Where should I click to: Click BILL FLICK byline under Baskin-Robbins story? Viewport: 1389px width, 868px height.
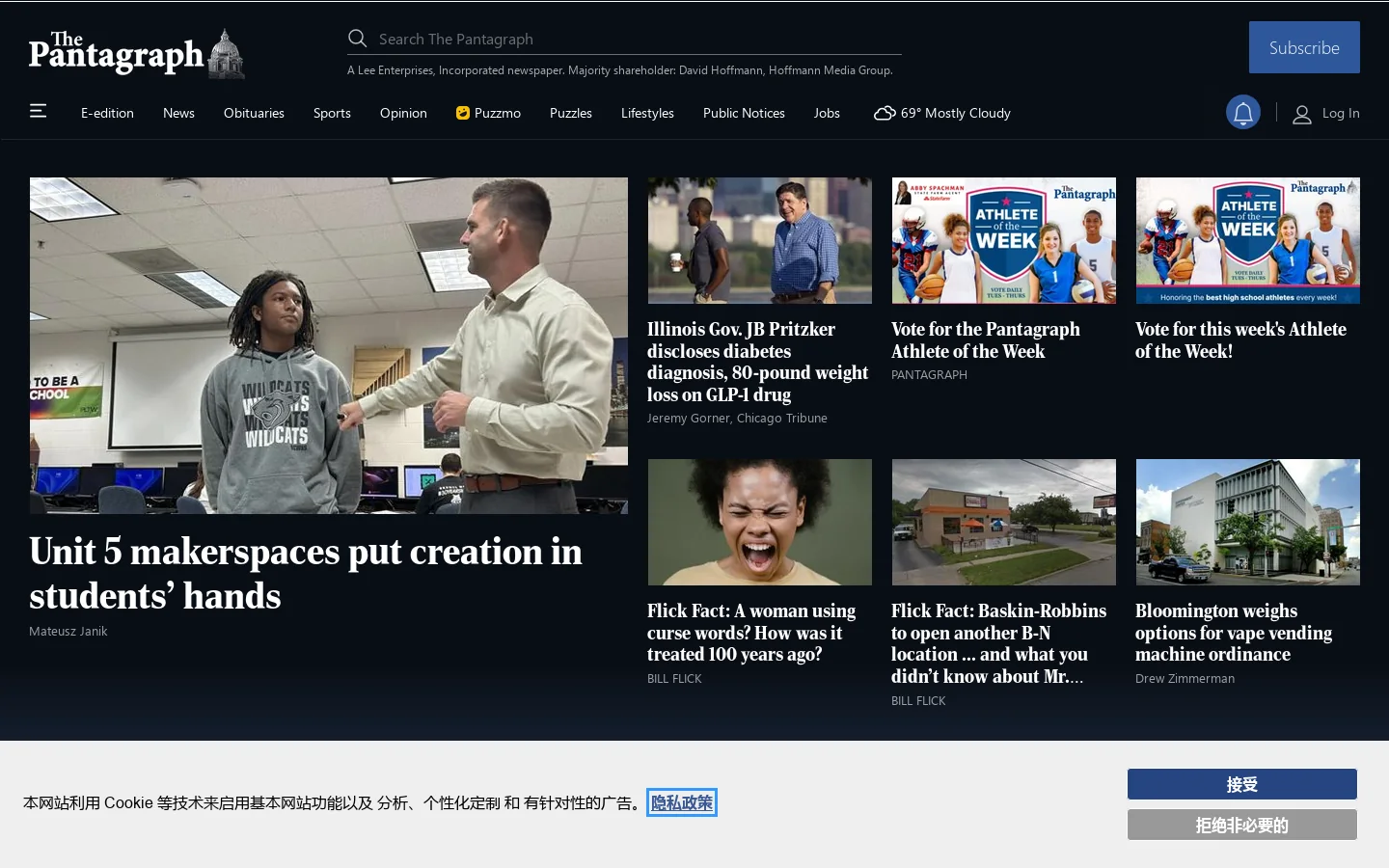[918, 700]
